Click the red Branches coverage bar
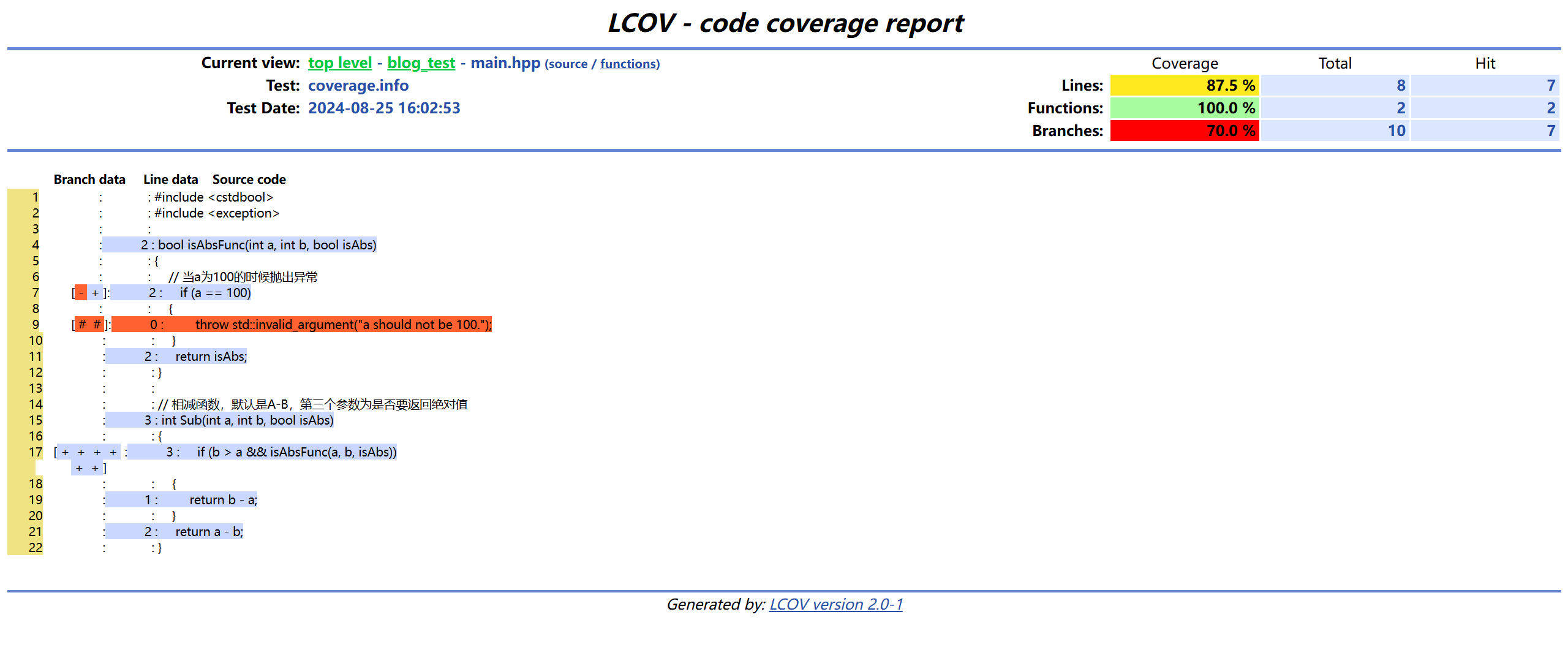Image resolution: width=1568 pixels, height=666 pixels. [1185, 130]
